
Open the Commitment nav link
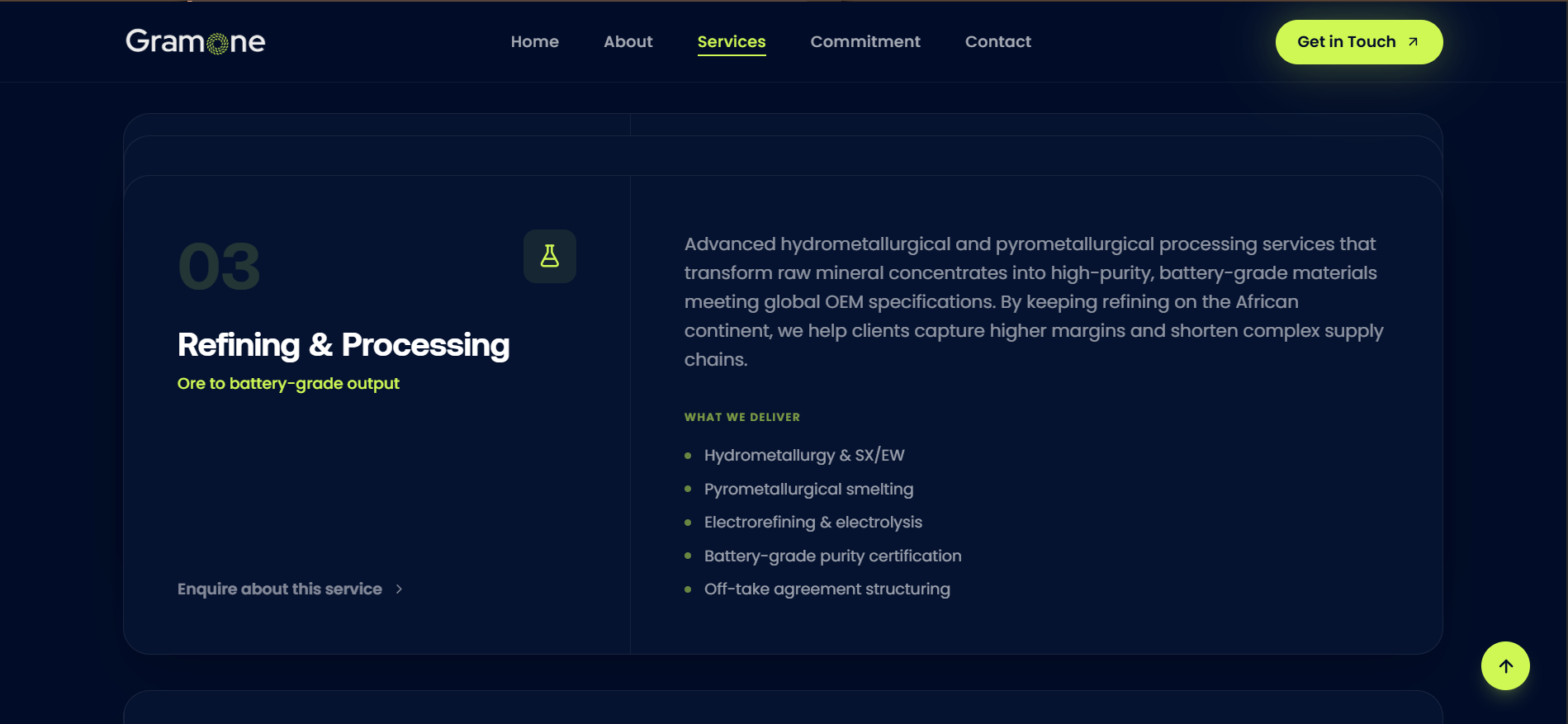coord(865,41)
